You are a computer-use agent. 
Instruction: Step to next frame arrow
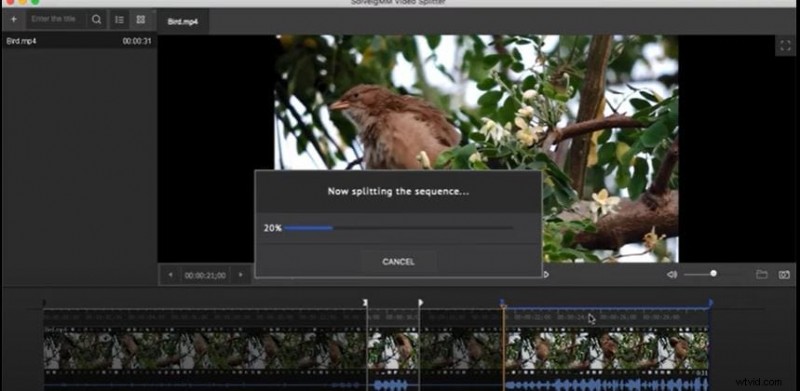(240, 275)
